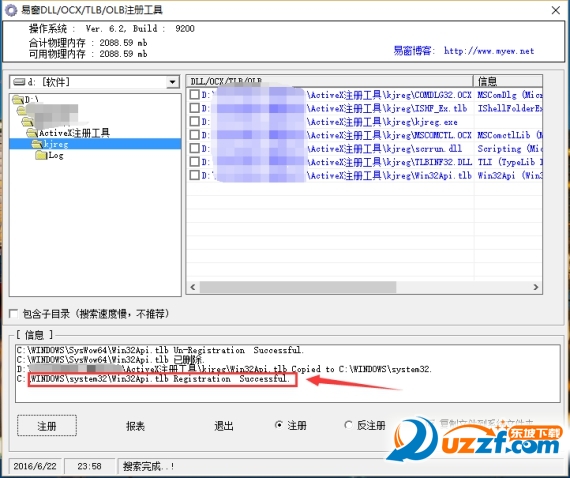The image size is (570, 478).
Task: Tick the checkbox for COMDLG32.OCX
Action: (194, 95)
